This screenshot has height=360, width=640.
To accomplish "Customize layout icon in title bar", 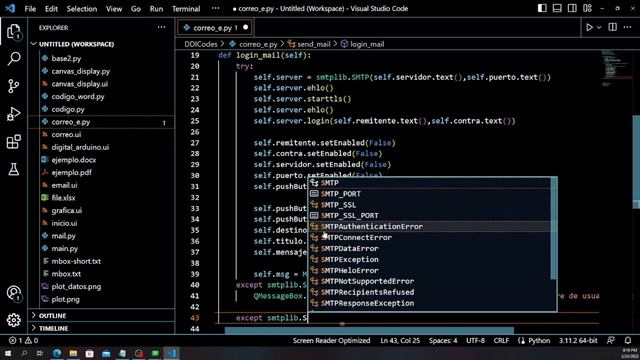I will 587,8.
